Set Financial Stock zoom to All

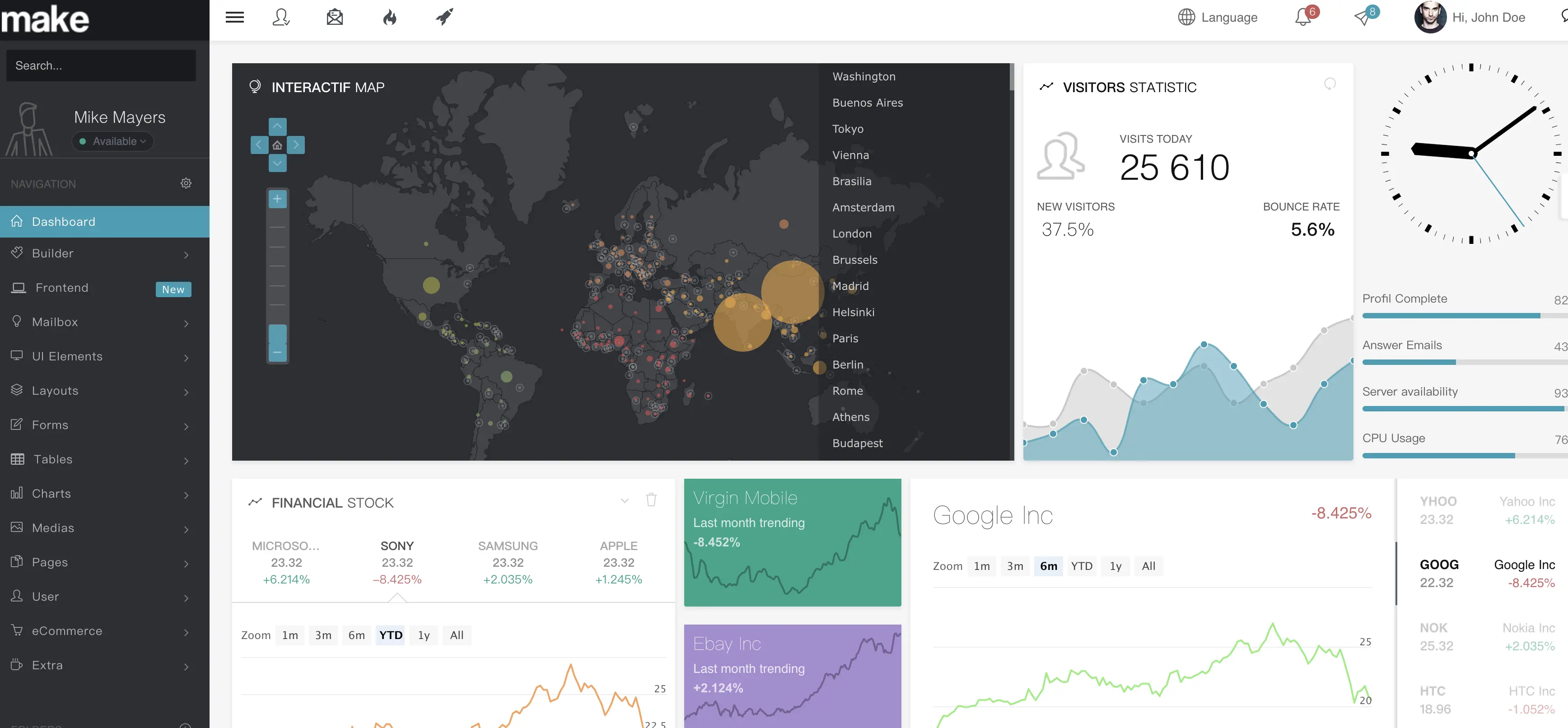click(457, 635)
